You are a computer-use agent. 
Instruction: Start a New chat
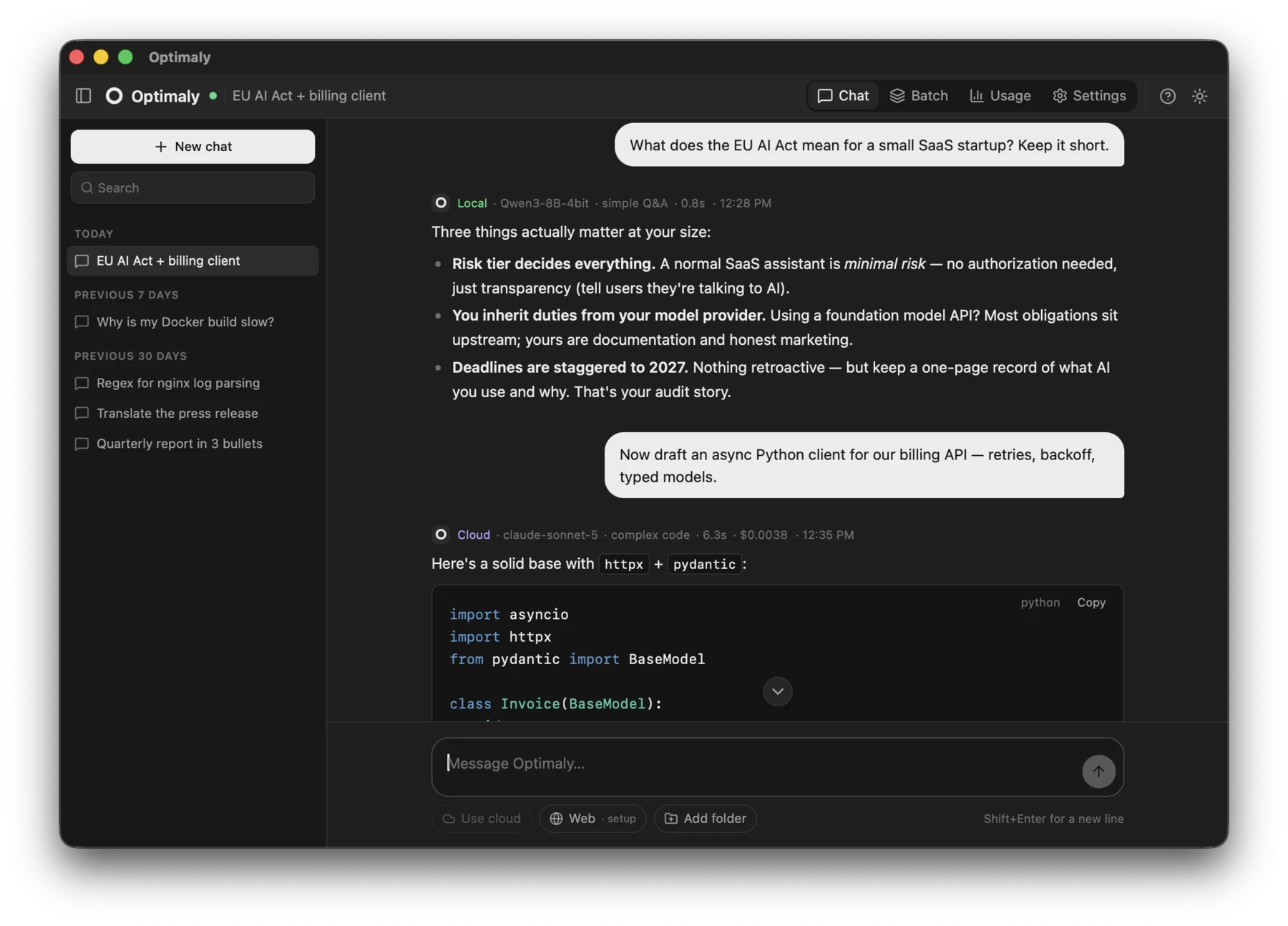pos(192,147)
